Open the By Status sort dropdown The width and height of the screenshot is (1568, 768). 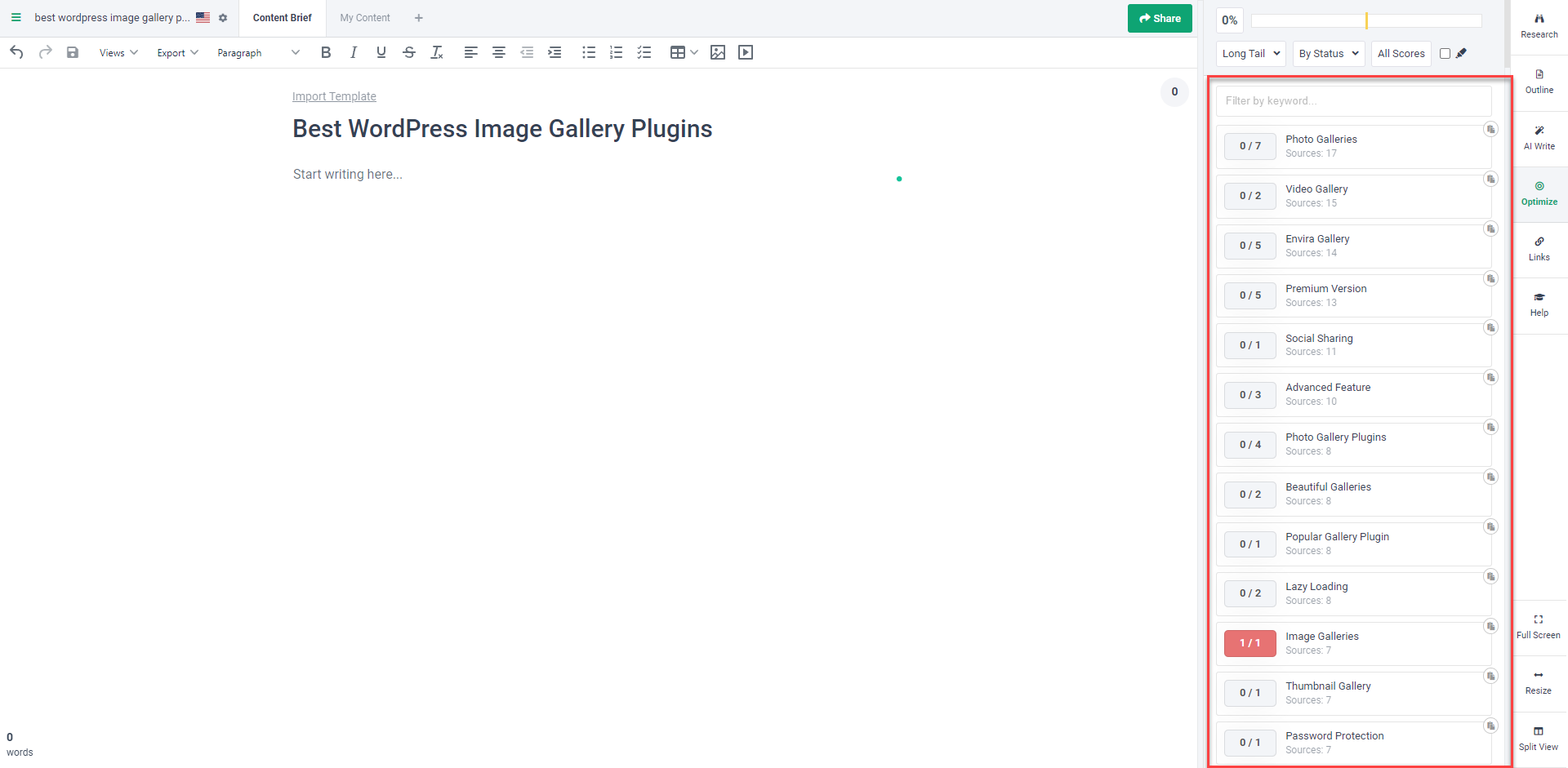point(1329,53)
